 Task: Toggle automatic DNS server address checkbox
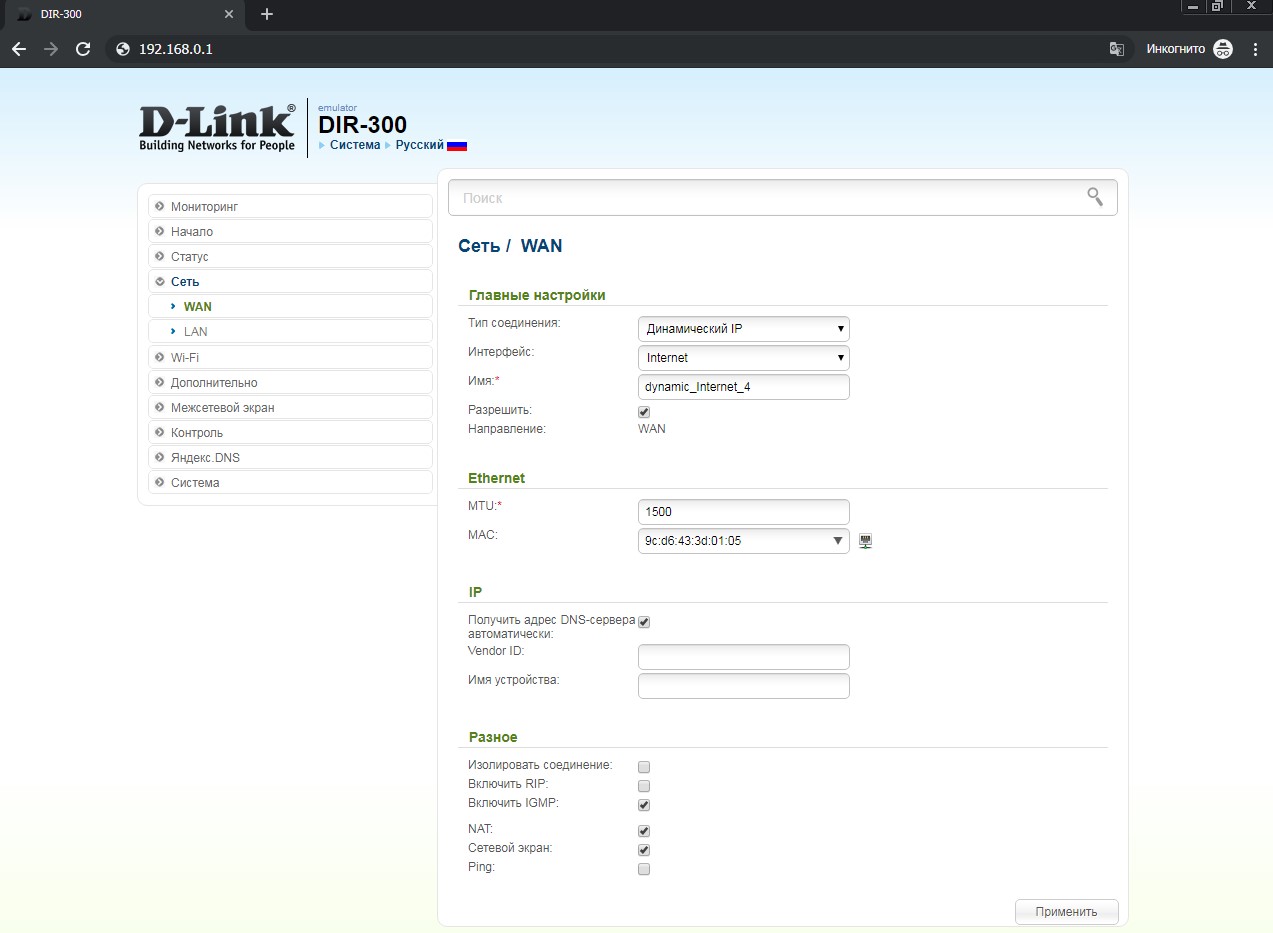pyautogui.click(x=644, y=622)
